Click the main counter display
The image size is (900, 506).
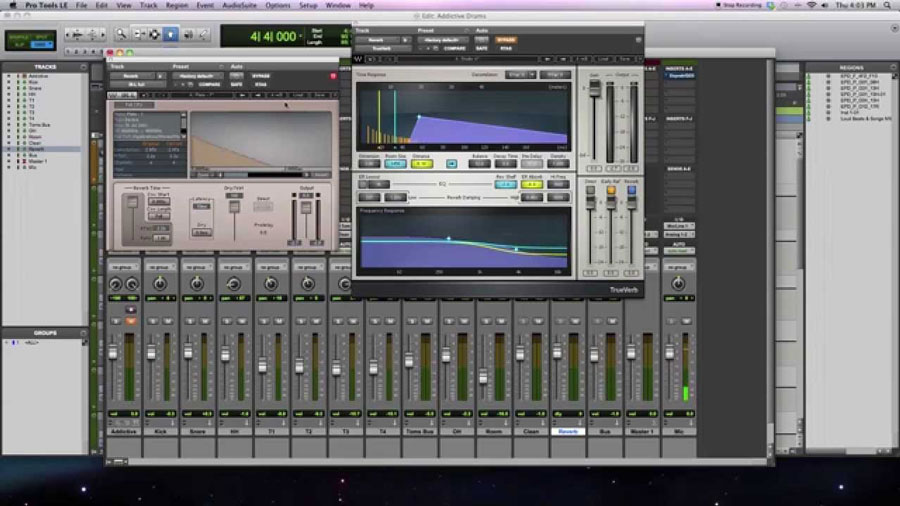pos(273,37)
